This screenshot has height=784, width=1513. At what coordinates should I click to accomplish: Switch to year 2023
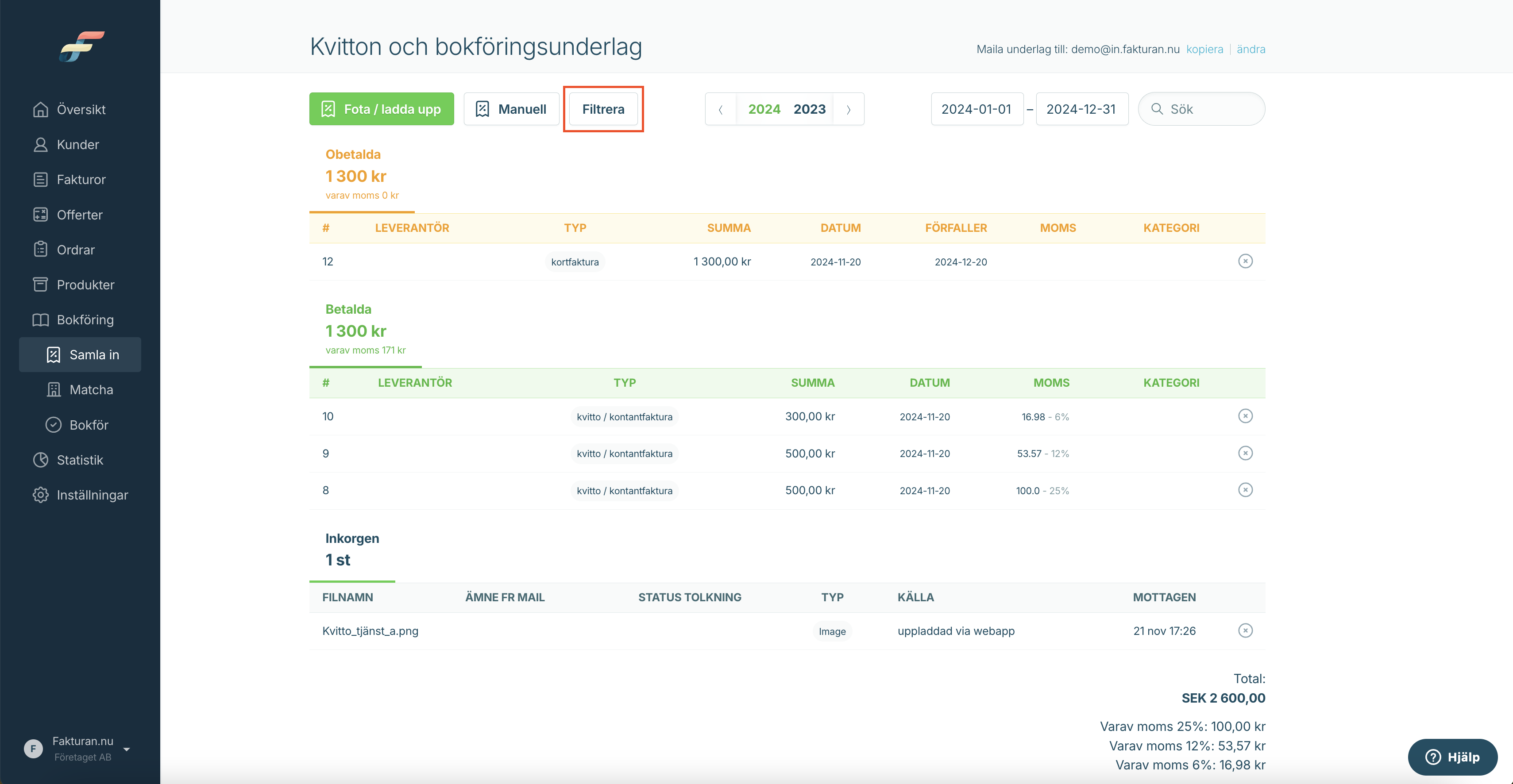pos(809,109)
